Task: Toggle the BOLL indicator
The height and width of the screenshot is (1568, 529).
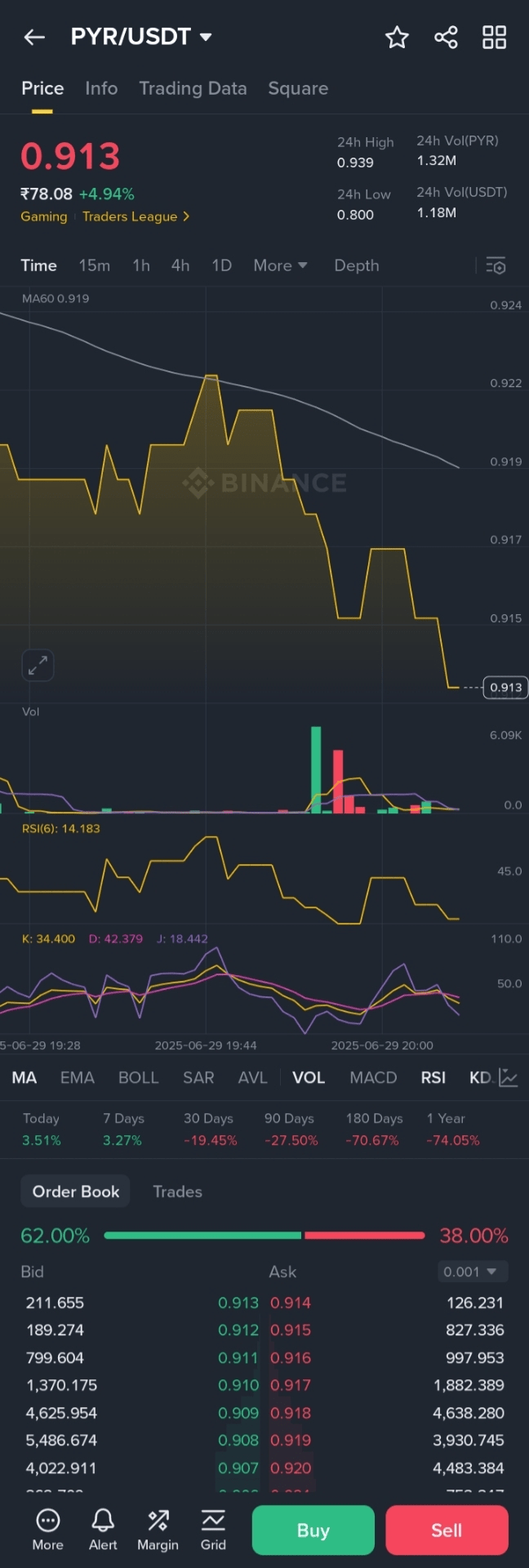Action: coord(139,1077)
